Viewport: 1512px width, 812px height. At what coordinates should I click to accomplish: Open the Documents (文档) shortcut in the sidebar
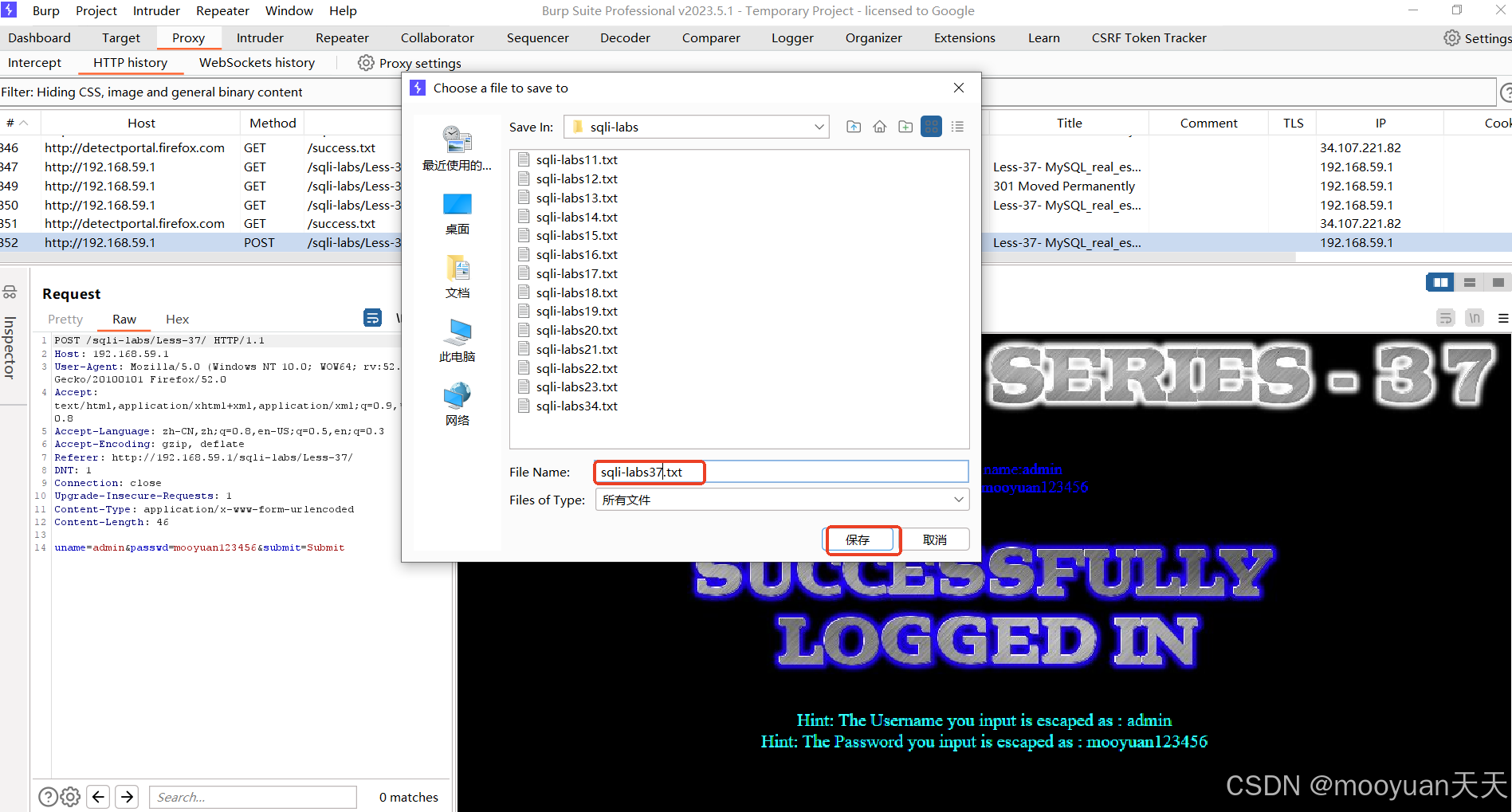[x=457, y=277]
